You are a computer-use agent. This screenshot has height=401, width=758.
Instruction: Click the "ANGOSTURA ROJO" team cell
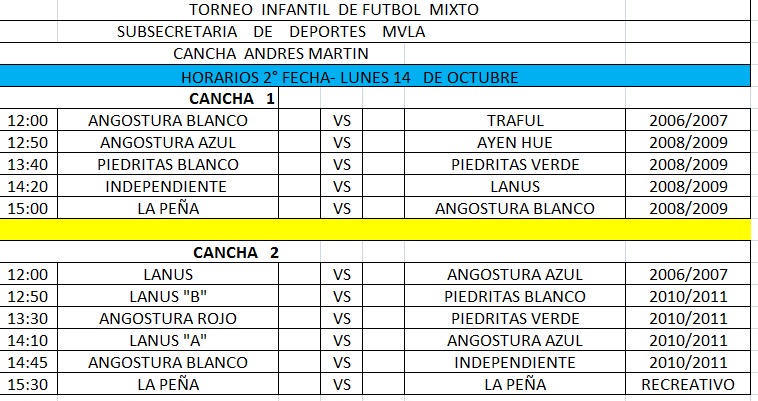click(168, 318)
